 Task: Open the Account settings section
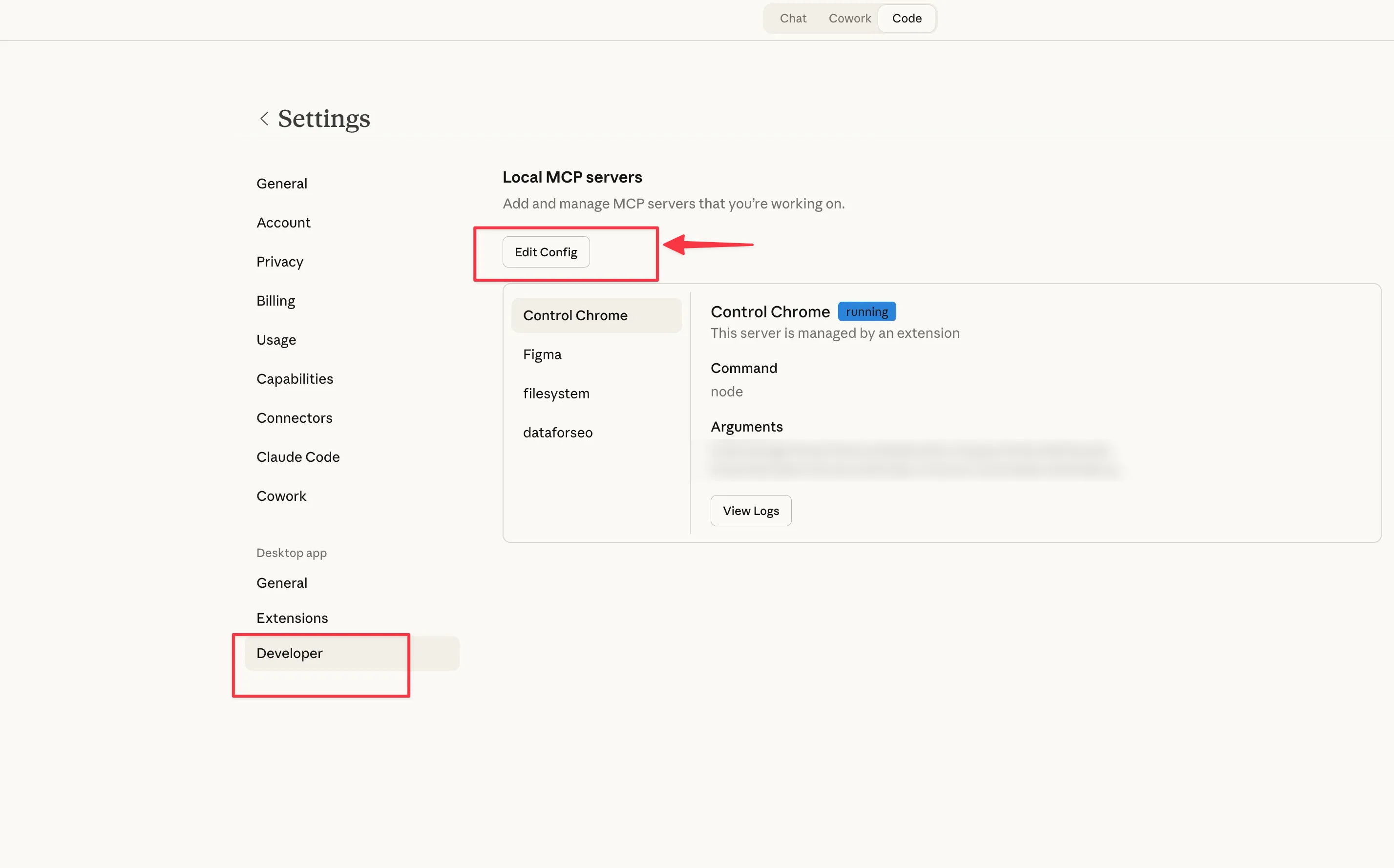point(283,223)
